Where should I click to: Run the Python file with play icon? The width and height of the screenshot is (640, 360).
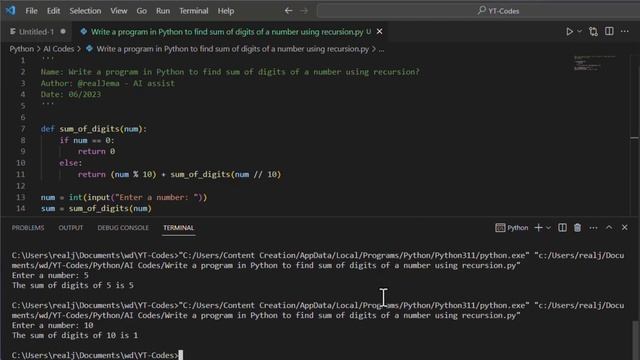tap(569, 31)
